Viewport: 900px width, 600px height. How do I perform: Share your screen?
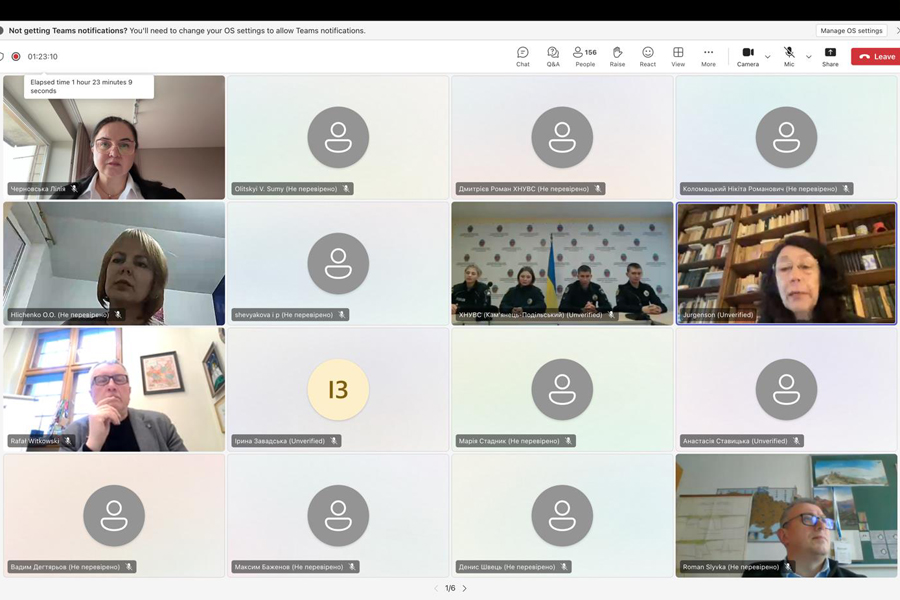click(x=830, y=56)
